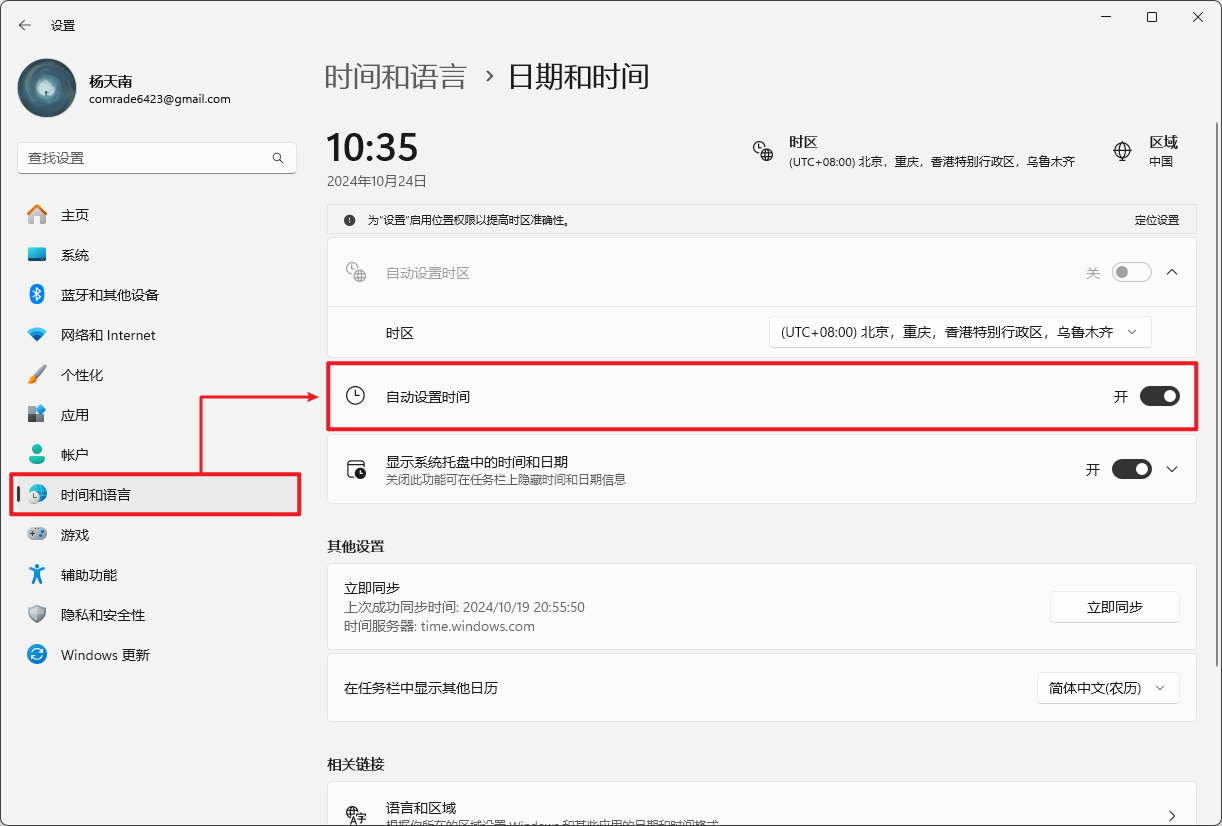The image size is (1222, 826).
Task: Click the back arrow in title bar
Action: 25,25
